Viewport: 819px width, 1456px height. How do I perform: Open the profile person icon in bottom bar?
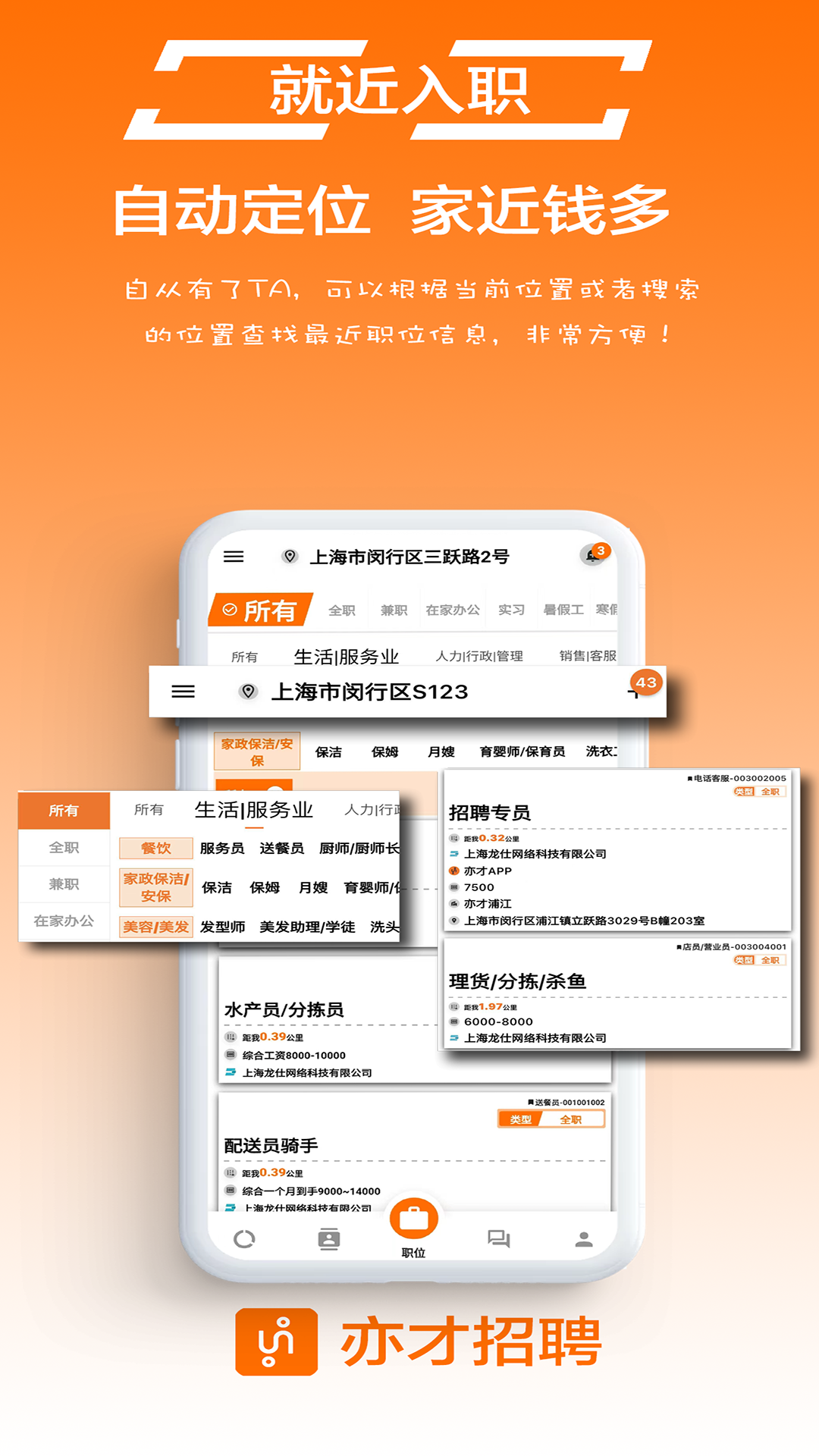tap(583, 1239)
